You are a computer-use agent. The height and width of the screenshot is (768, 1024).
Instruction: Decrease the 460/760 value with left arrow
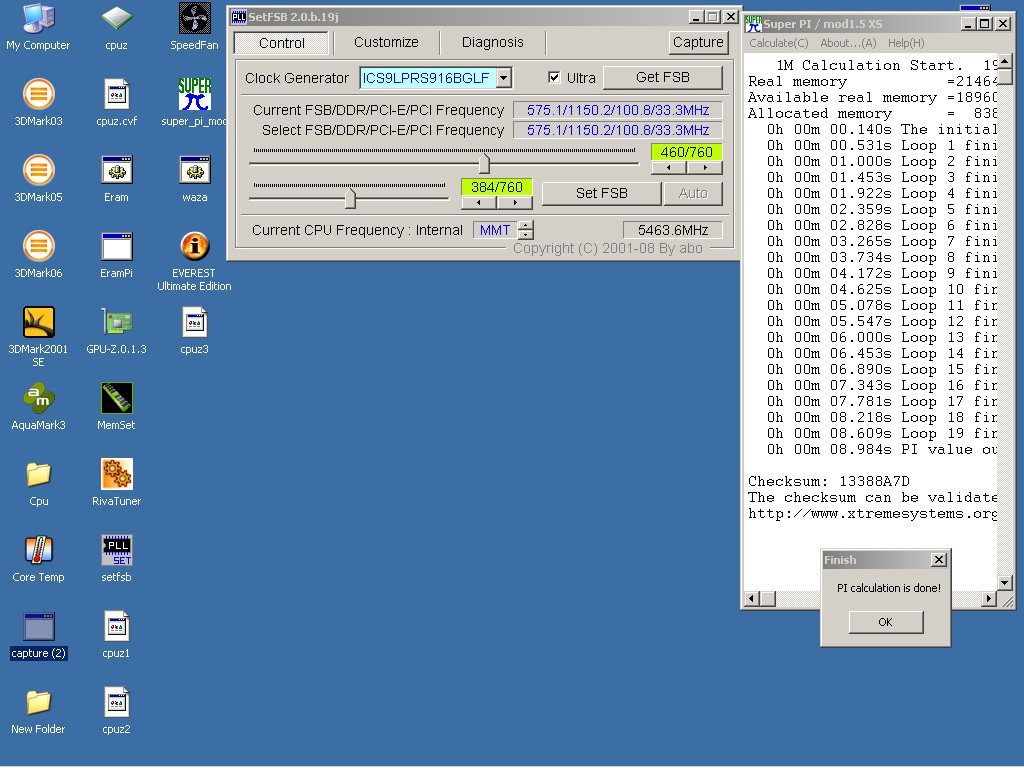coord(669,168)
